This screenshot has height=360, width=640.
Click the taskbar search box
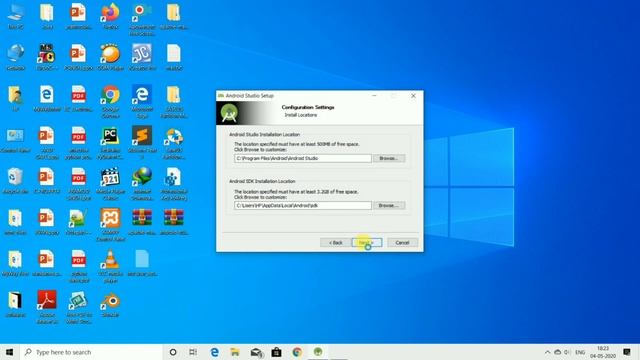point(91,352)
